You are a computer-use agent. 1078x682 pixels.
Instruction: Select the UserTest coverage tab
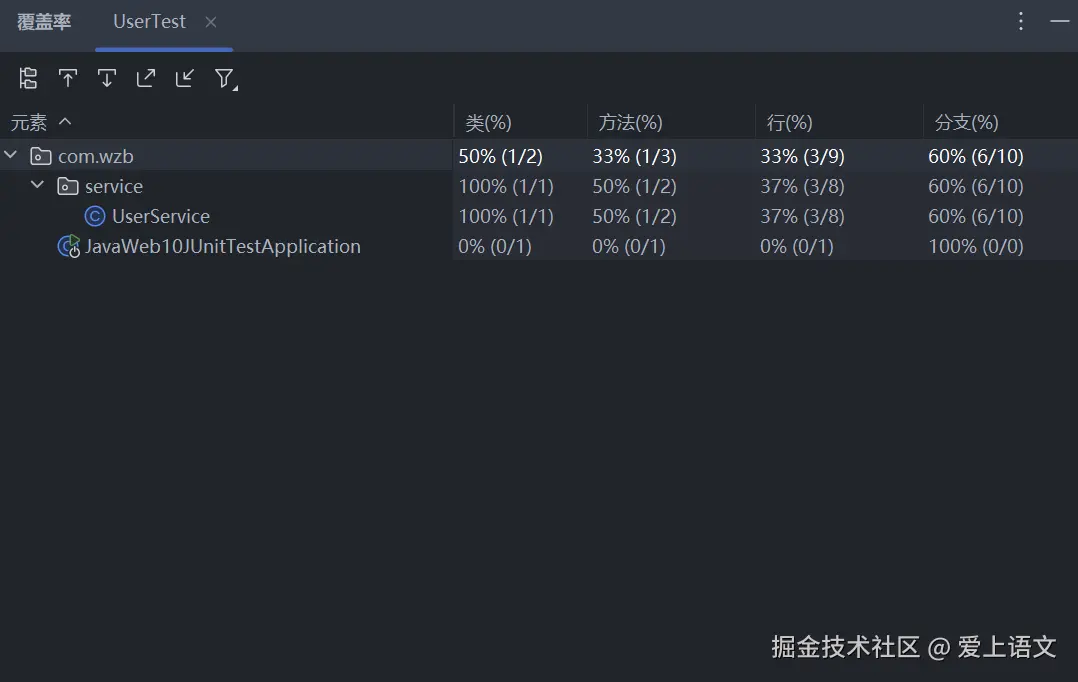(x=149, y=22)
